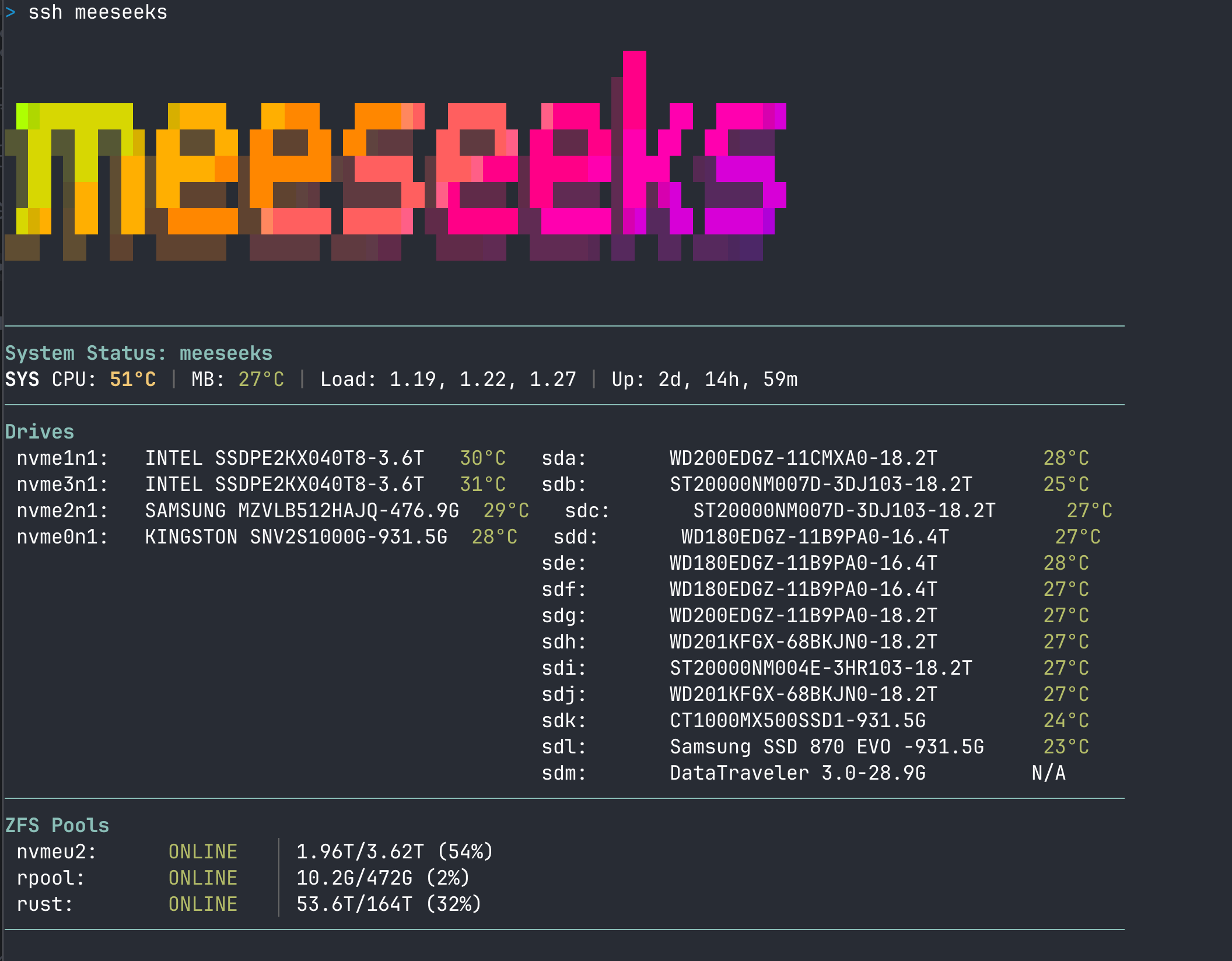Image resolution: width=1232 pixels, height=961 pixels.
Task: Select the 'ZFS Pools' section heading
Action: click(x=57, y=826)
